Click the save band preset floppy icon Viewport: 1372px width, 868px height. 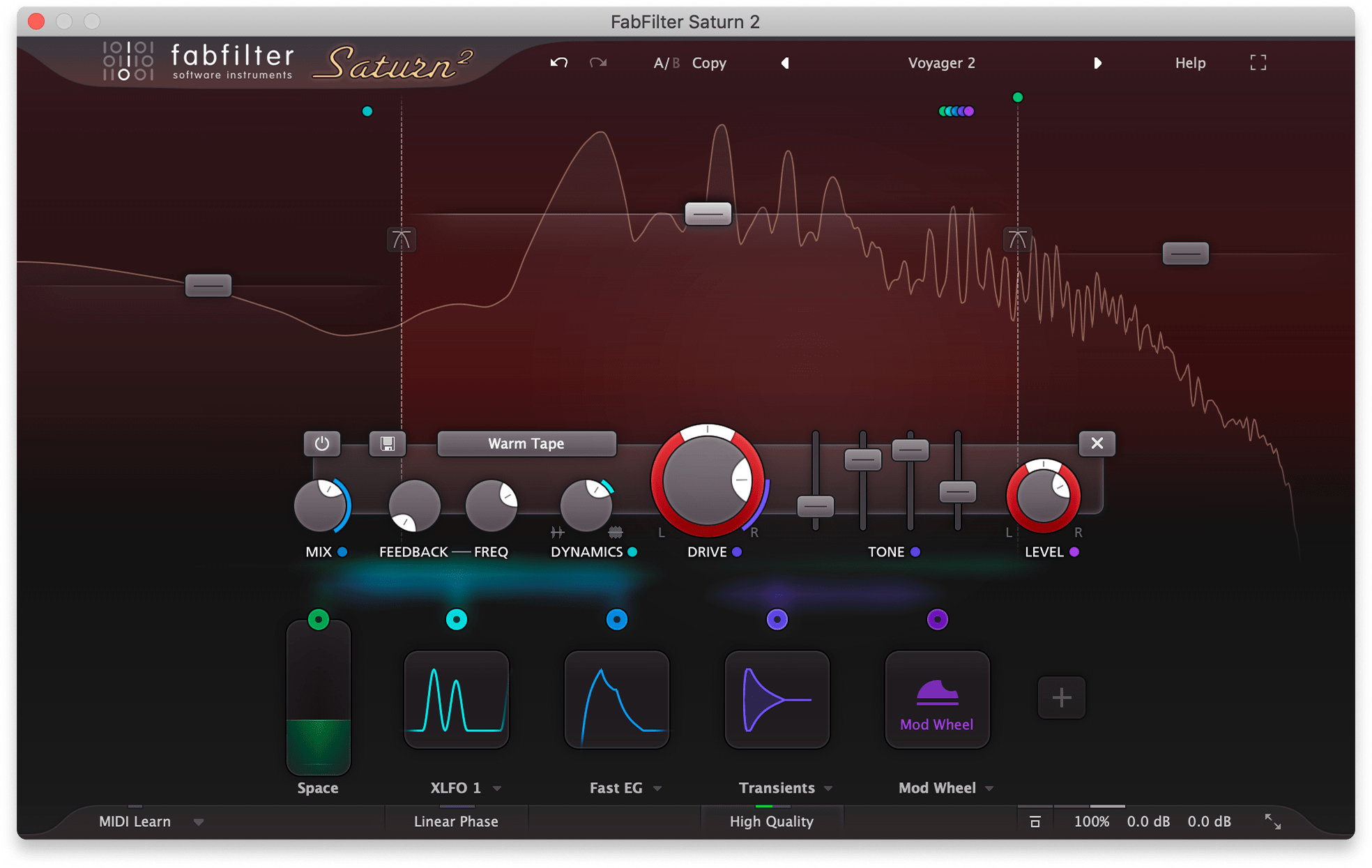pos(387,443)
